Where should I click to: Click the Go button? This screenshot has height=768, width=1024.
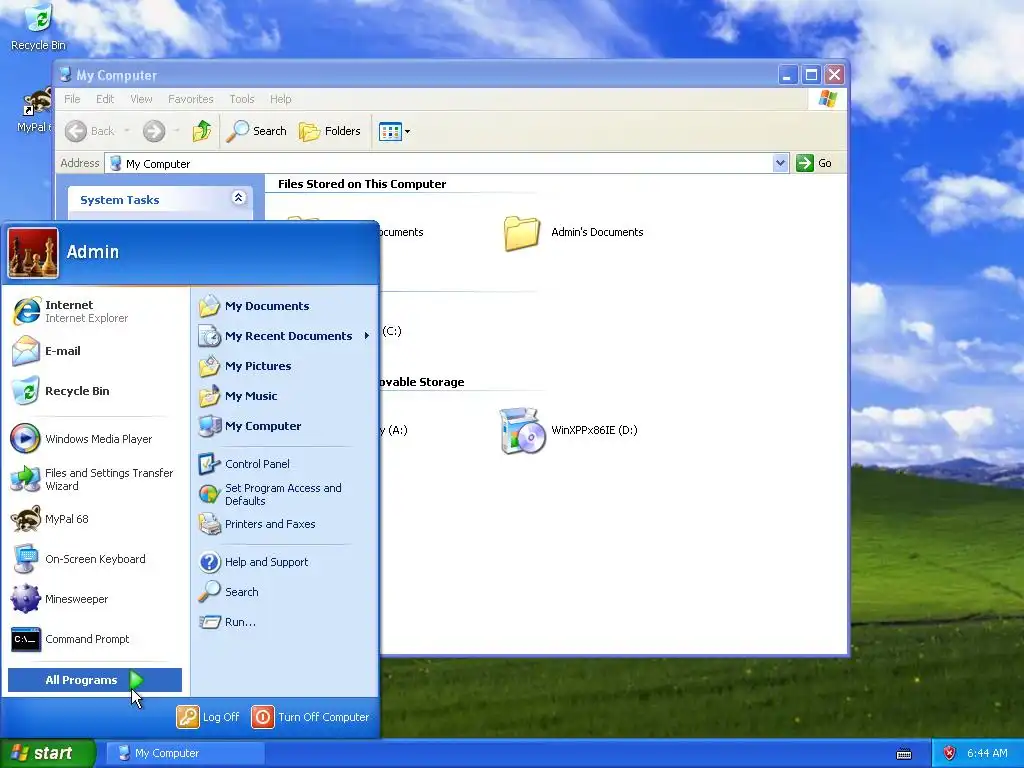[x=814, y=163]
